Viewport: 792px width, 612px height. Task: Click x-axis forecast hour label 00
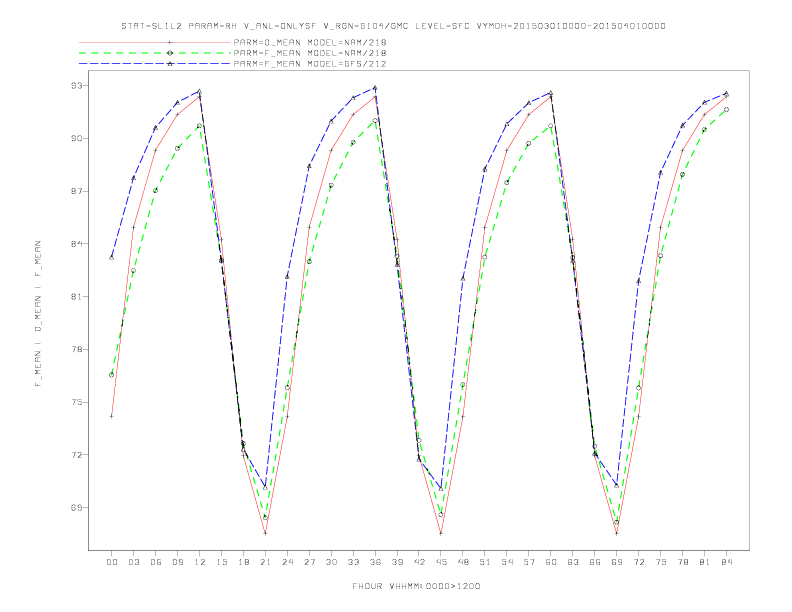[112, 562]
